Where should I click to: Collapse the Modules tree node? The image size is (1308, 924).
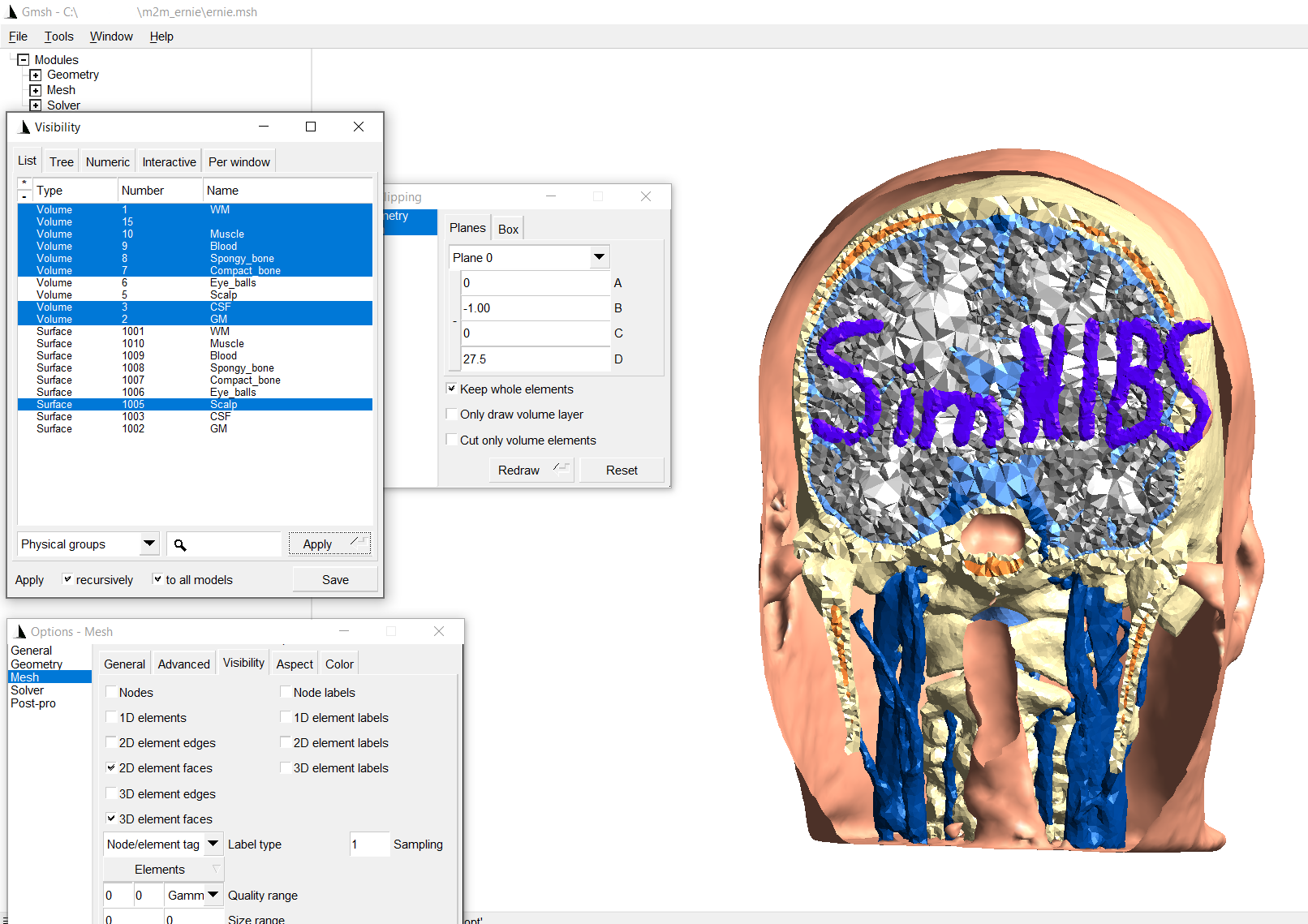pos(23,60)
